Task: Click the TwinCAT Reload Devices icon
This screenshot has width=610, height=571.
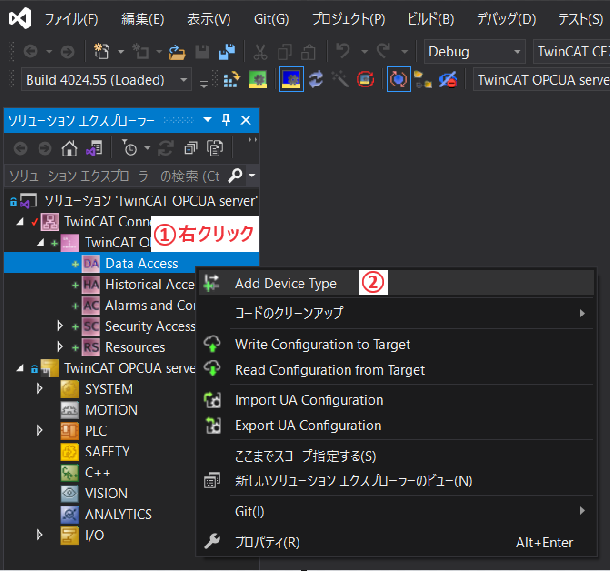Action: 316,79
